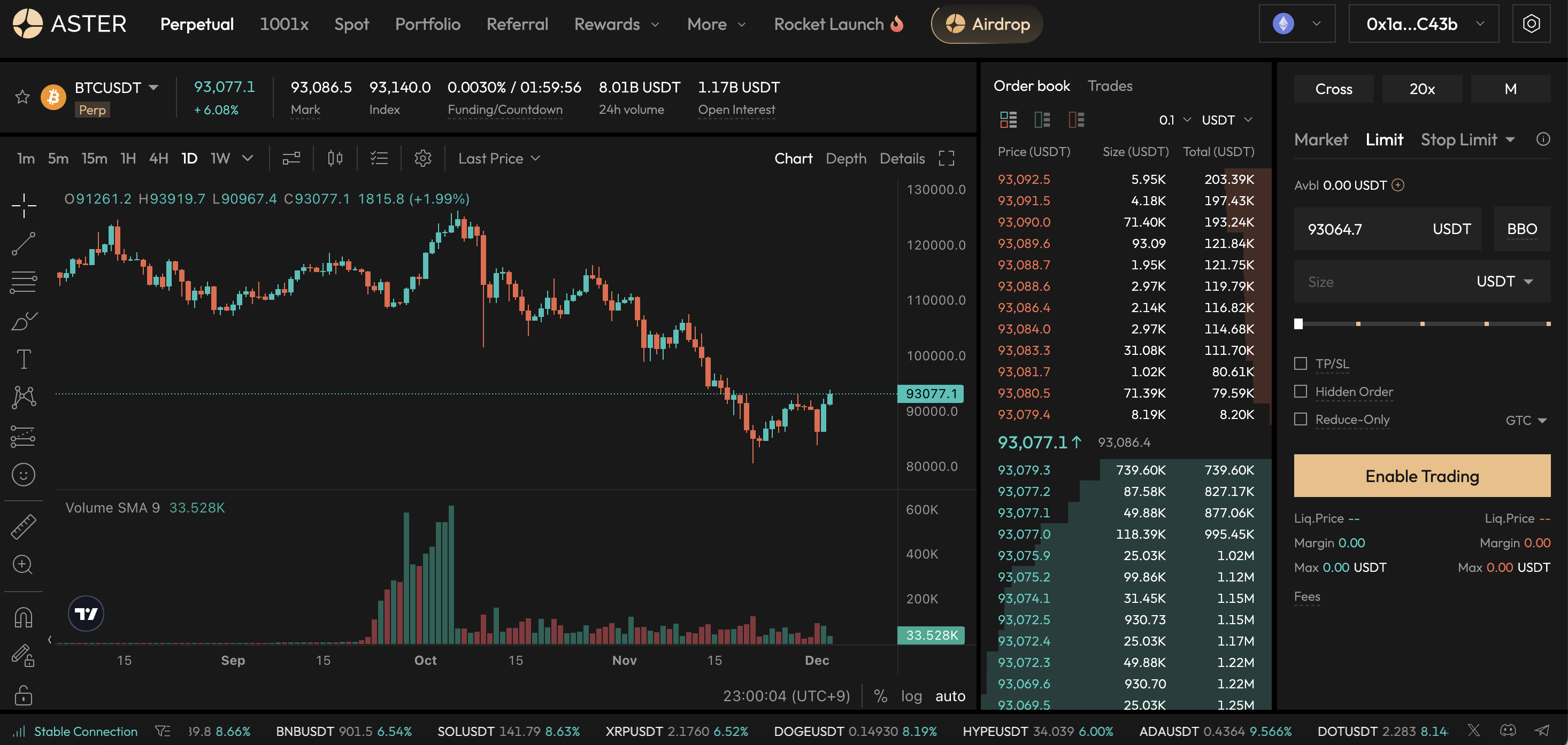Image resolution: width=1568 pixels, height=745 pixels.
Task: Click the order size percentage slider handle
Action: click(1298, 323)
